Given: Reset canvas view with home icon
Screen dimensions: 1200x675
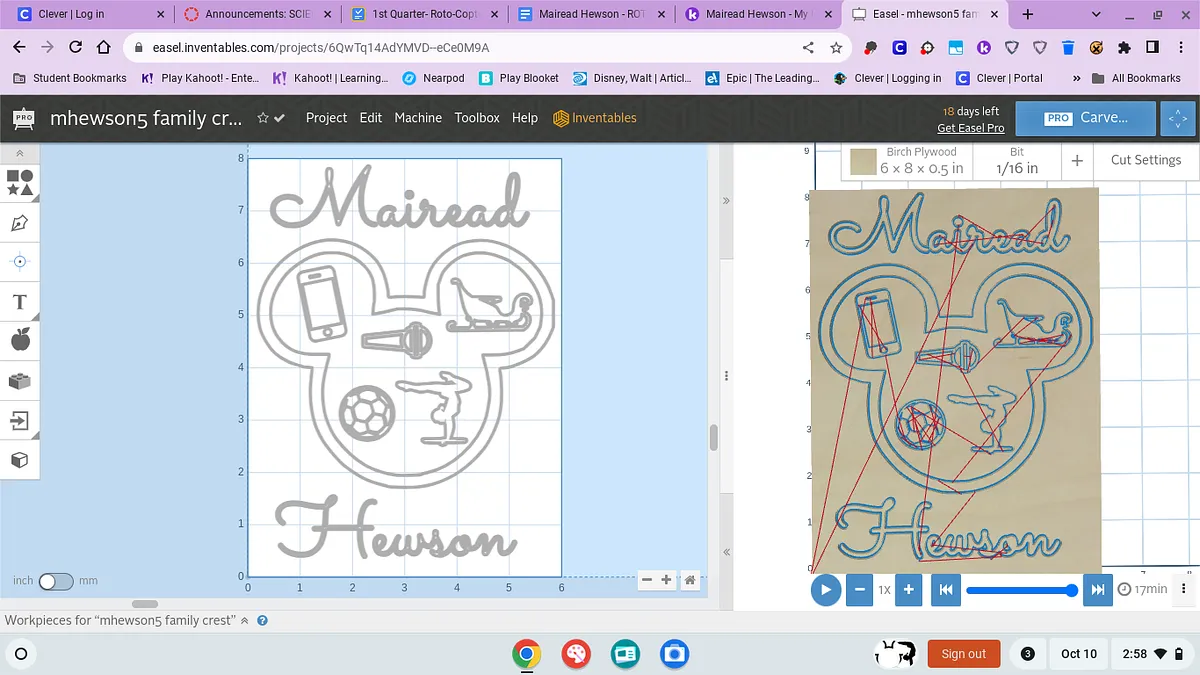Looking at the screenshot, I should (690, 580).
